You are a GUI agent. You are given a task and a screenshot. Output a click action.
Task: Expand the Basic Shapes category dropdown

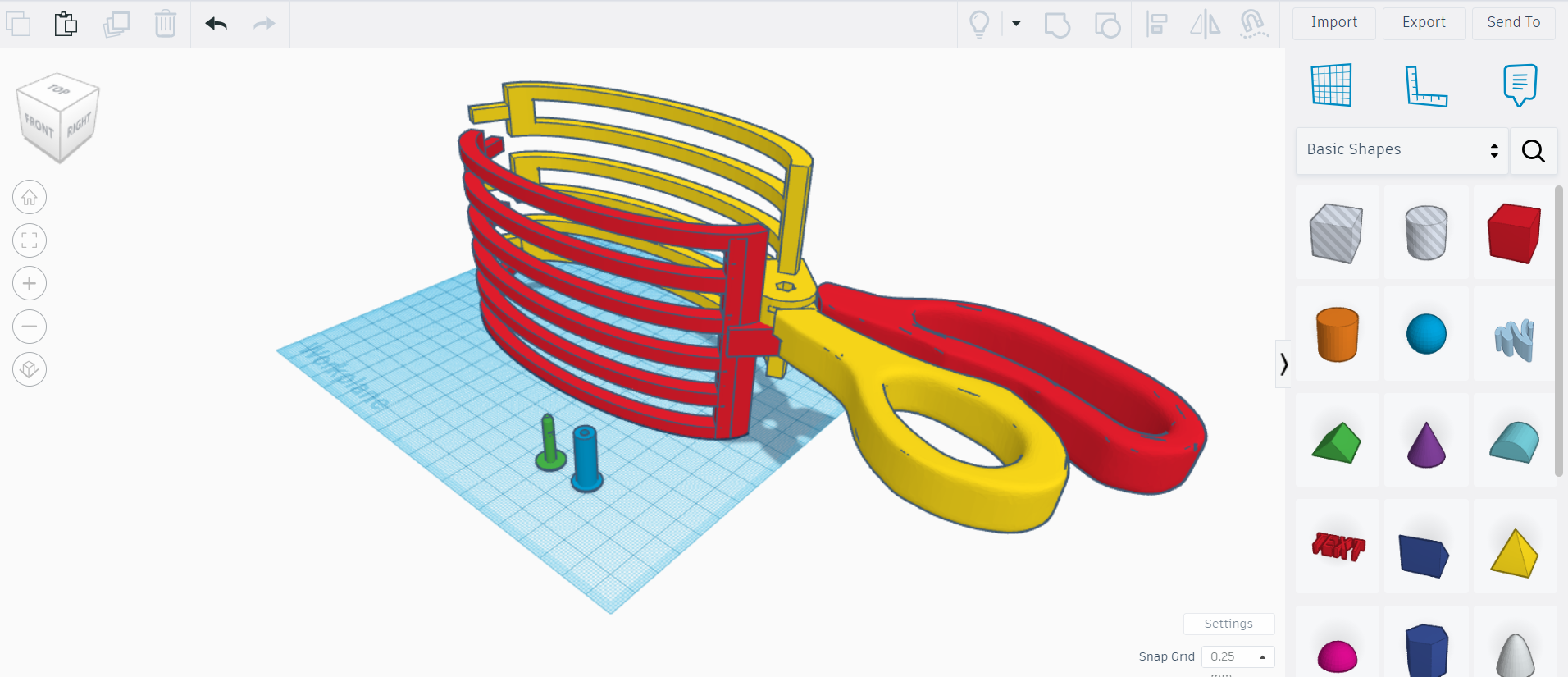(1402, 150)
